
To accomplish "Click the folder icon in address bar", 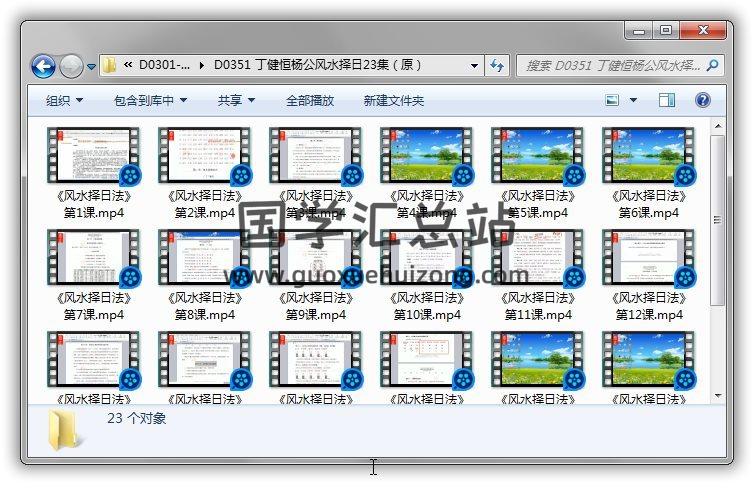I will tap(110, 65).
